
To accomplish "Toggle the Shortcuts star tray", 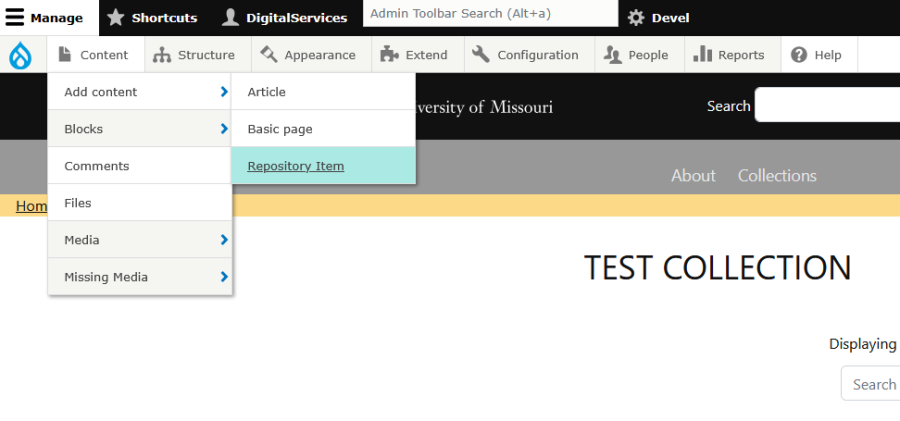I will click(x=152, y=18).
